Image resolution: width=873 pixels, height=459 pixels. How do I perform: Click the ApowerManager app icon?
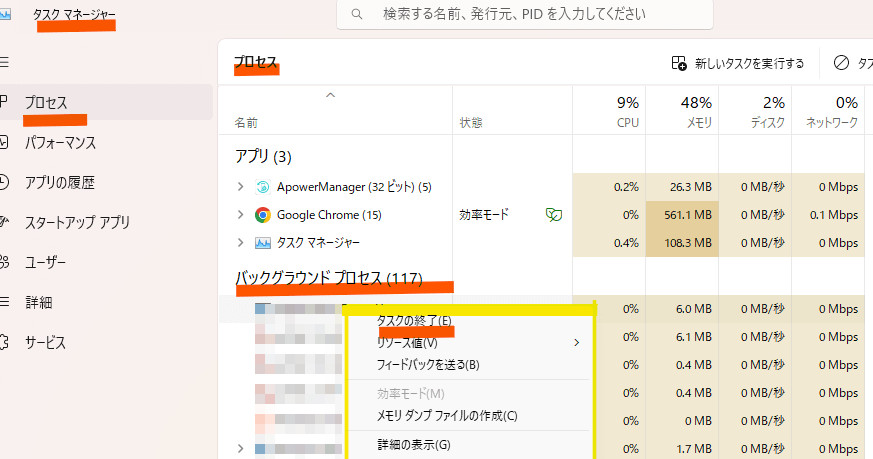pos(263,187)
